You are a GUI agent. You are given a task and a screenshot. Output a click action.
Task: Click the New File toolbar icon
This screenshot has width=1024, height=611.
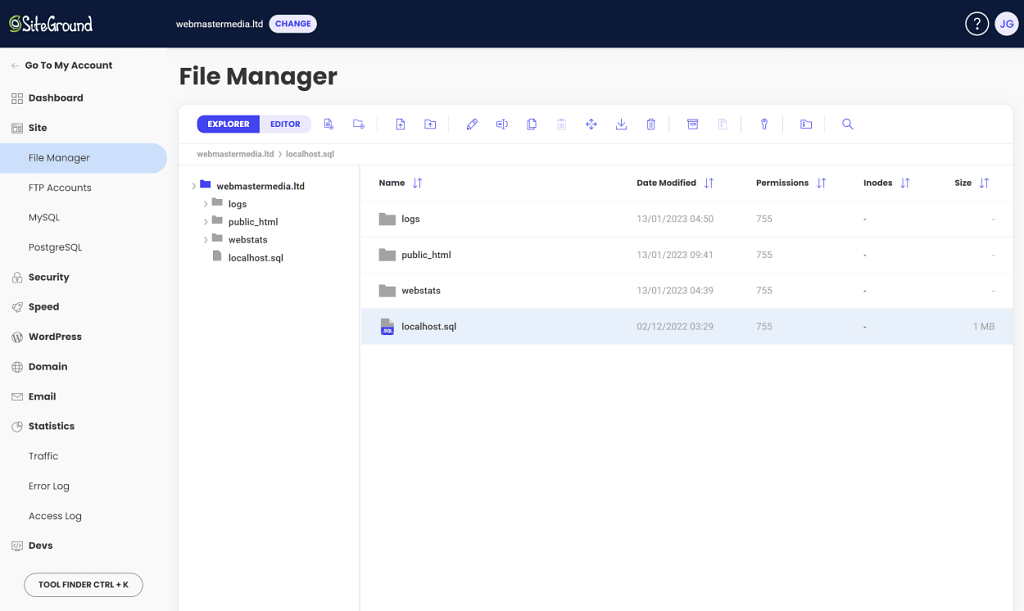click(x=328, y=124)
